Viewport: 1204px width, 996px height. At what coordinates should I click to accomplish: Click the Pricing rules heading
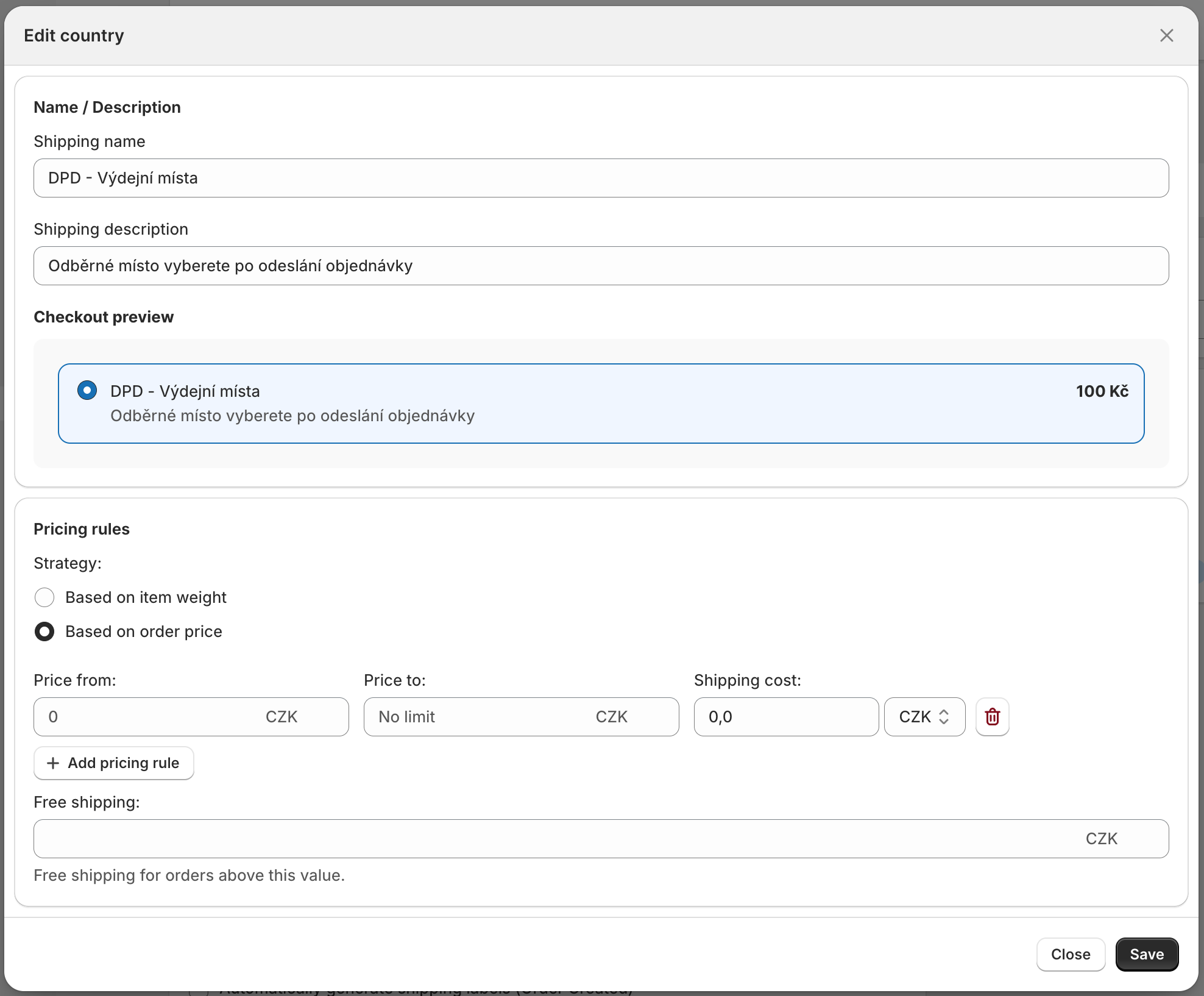coord(82,529)
